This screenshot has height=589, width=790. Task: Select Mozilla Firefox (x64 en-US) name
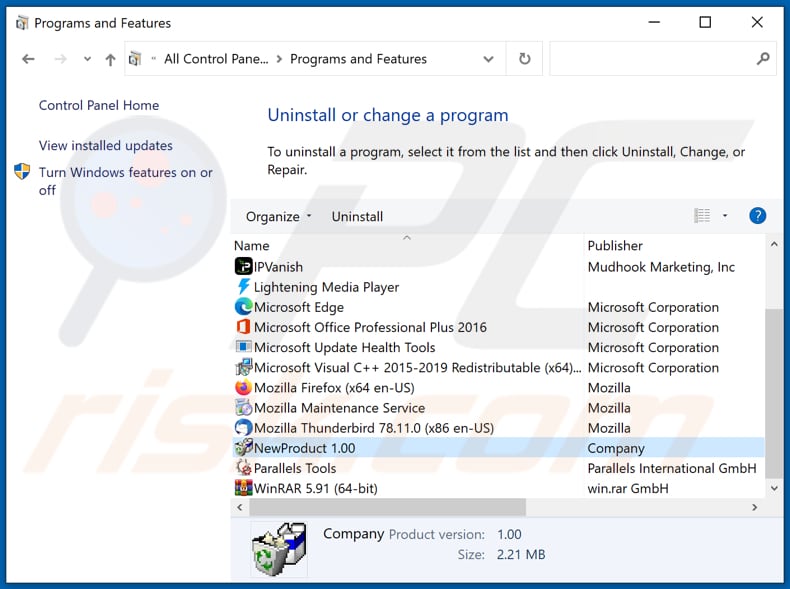(x=334, y=387)
